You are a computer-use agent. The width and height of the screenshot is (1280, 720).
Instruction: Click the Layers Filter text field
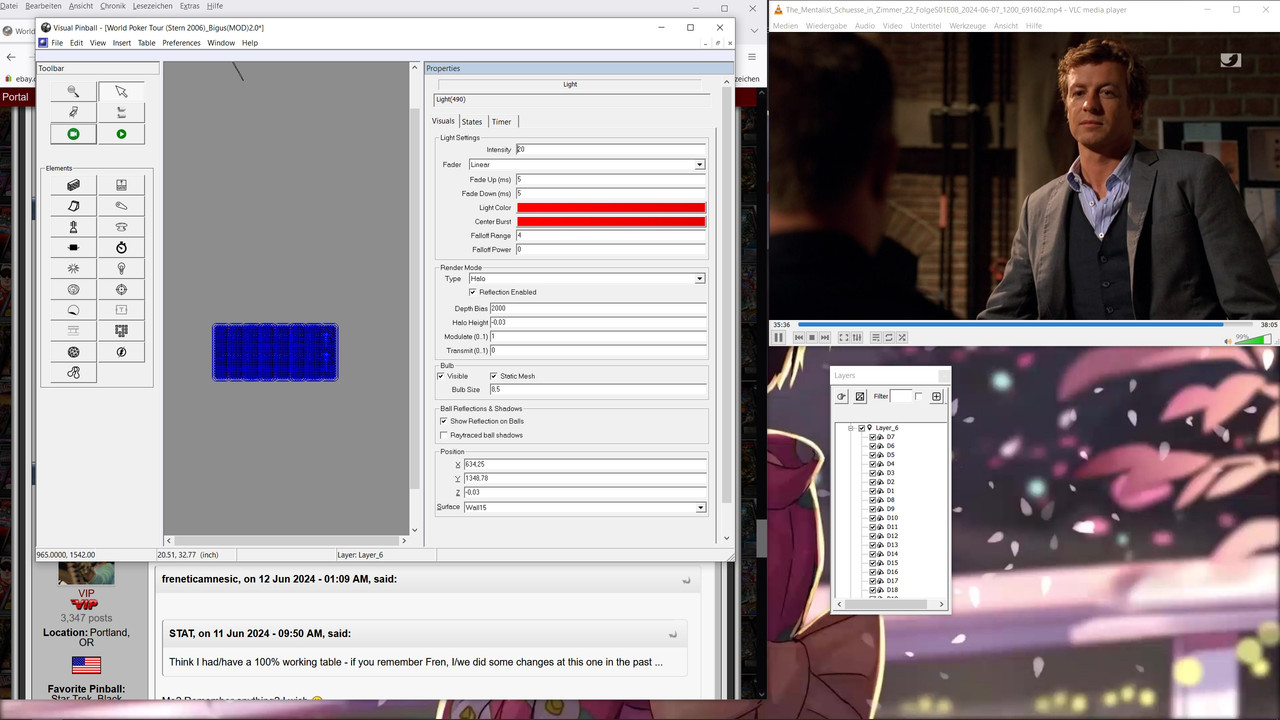pos(901,397)
